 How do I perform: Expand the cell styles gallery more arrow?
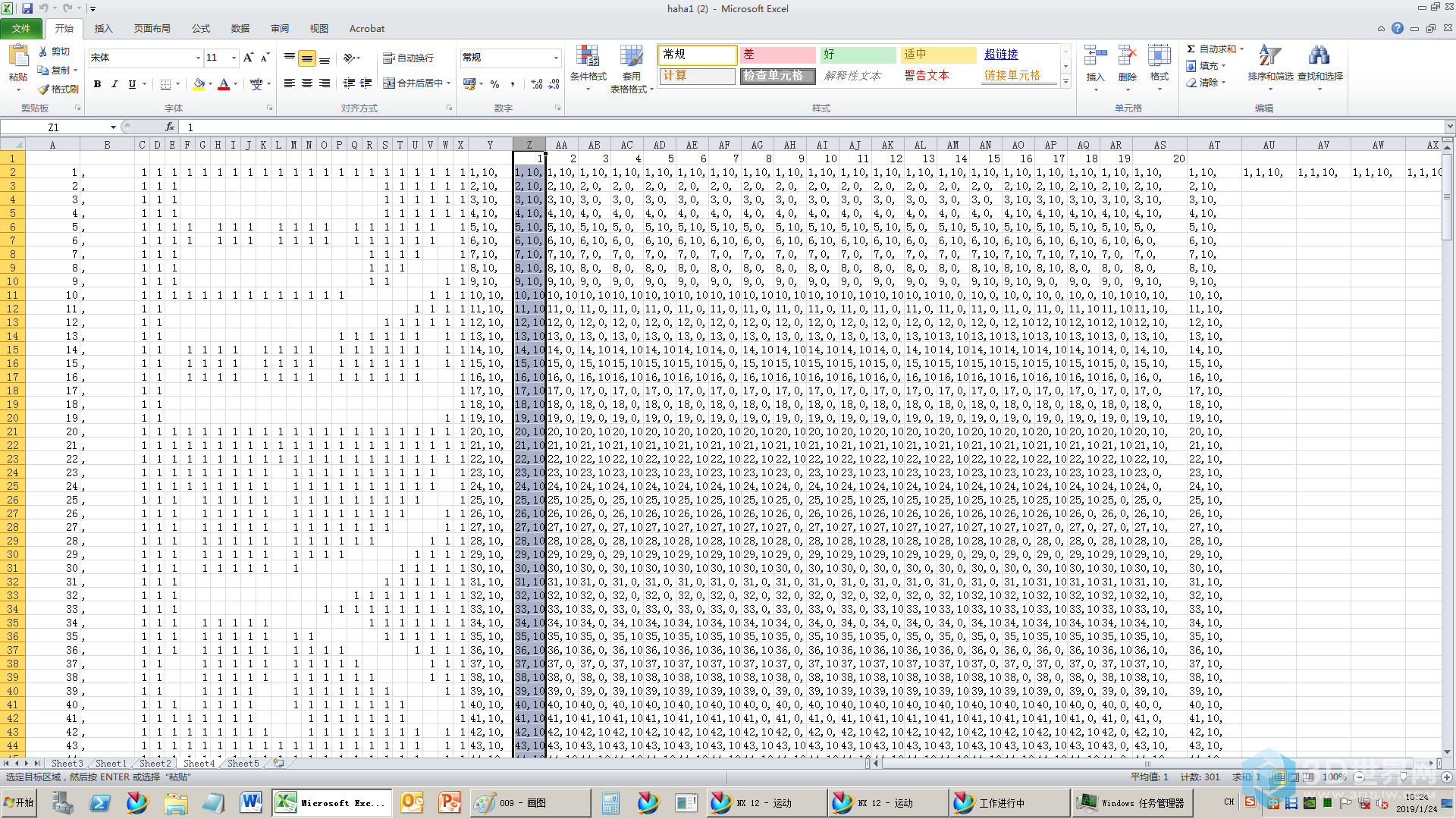pos(1065,81)
